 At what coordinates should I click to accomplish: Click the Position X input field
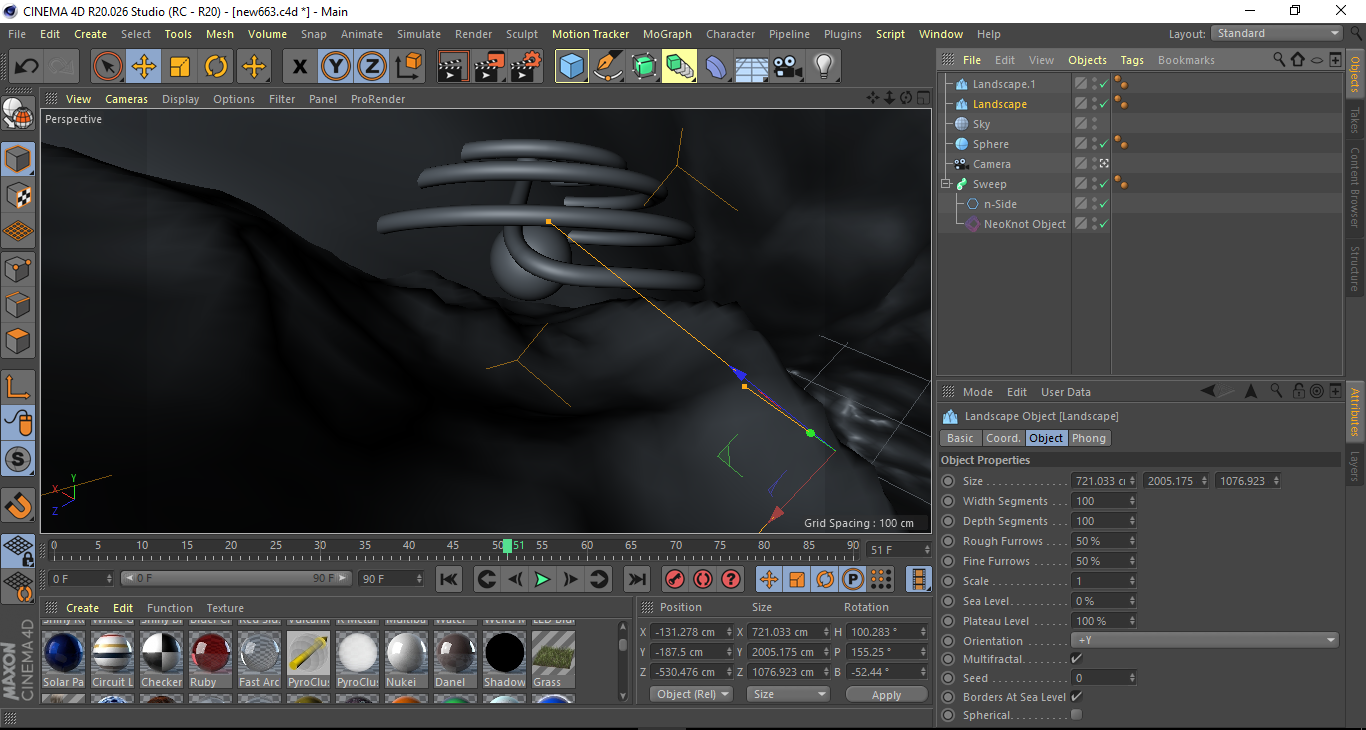693,632
